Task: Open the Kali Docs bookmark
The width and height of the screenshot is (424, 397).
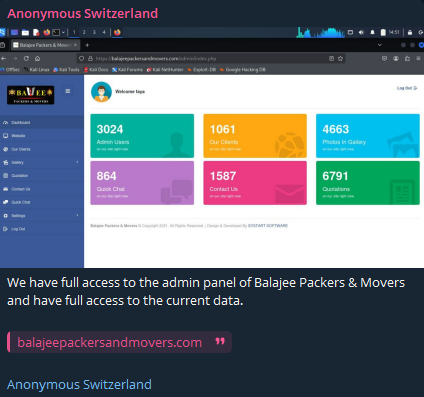Action: point(96,70)
